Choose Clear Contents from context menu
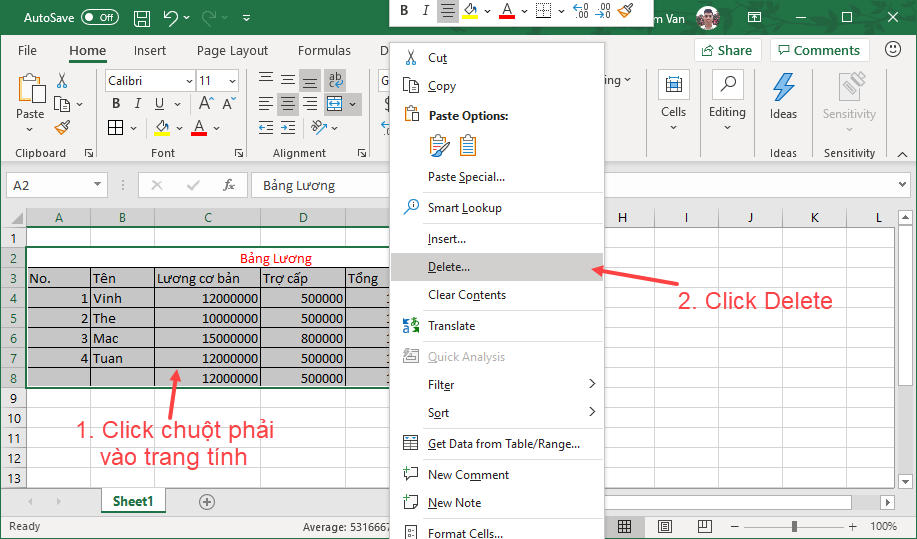Viewport: 917px width, 539px height. coord(497,295)
